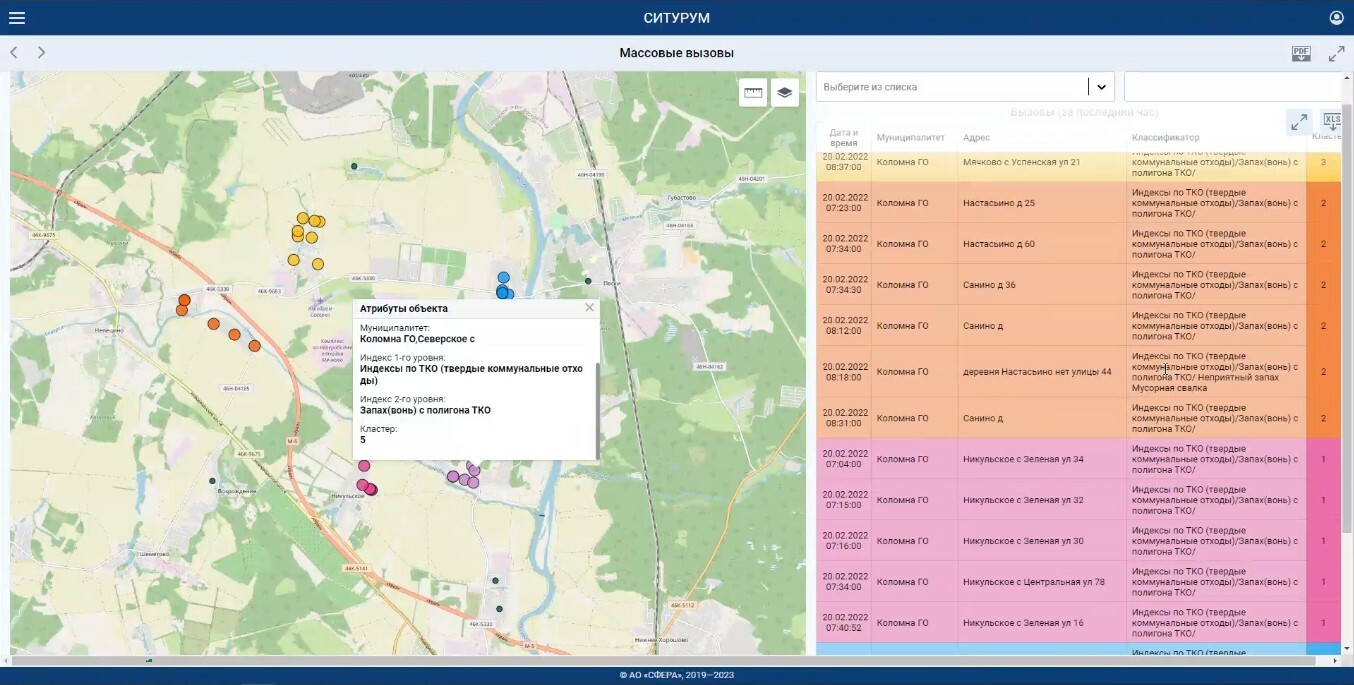Click timestamp 20.02.2022 08:31:00
1354x685 pixels.
tap(844, 418)
